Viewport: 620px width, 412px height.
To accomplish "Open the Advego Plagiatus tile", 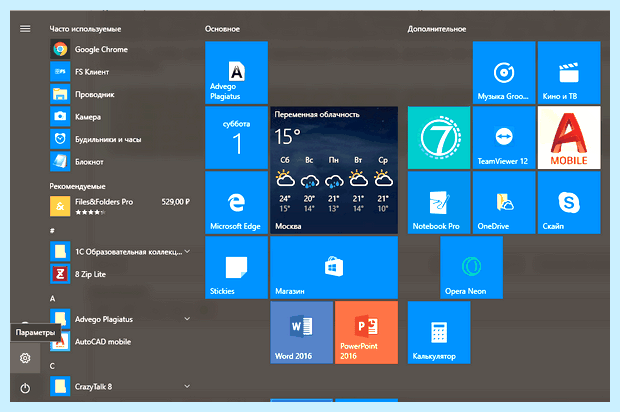I will tap(236, 72).
